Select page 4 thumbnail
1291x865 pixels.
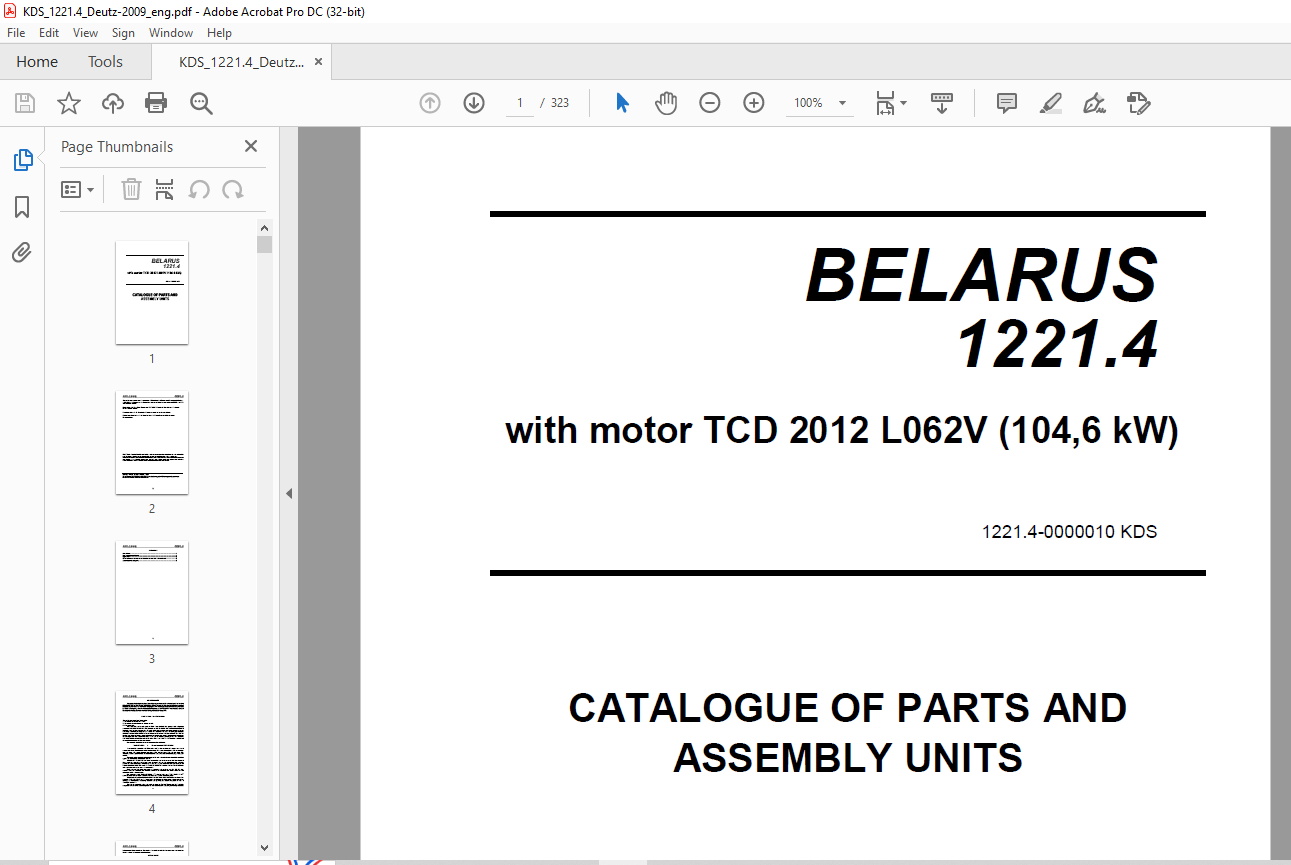[x=152, y=743]
